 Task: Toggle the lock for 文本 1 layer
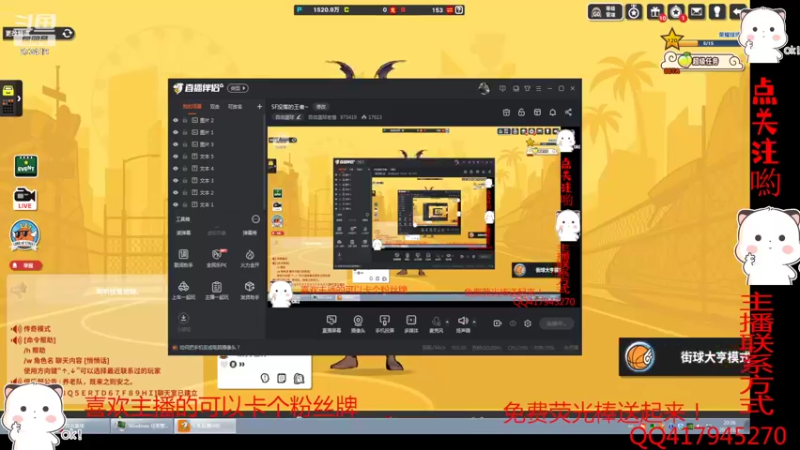(185, 205)
